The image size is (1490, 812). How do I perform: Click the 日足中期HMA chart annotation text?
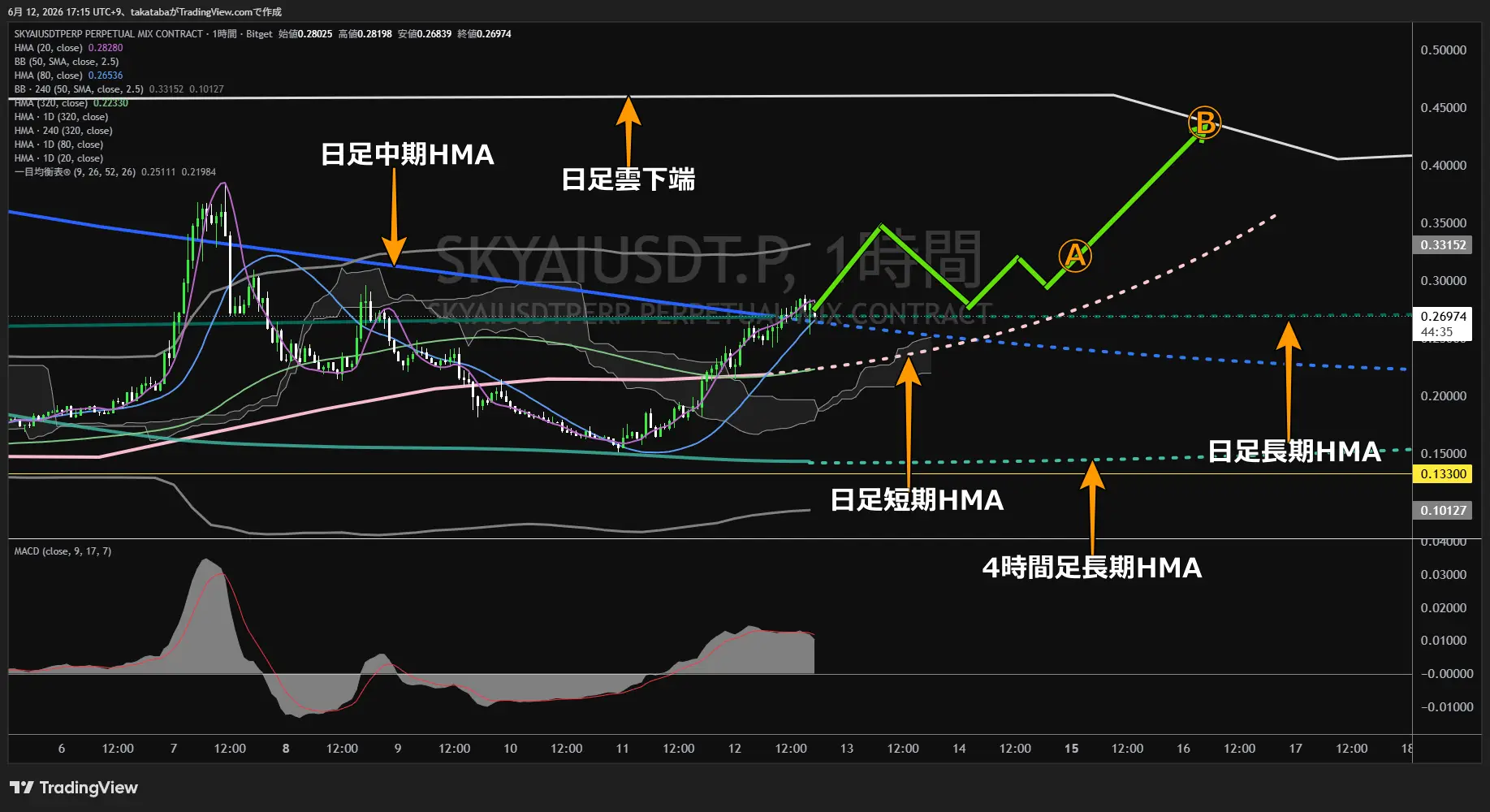point(408,154)
